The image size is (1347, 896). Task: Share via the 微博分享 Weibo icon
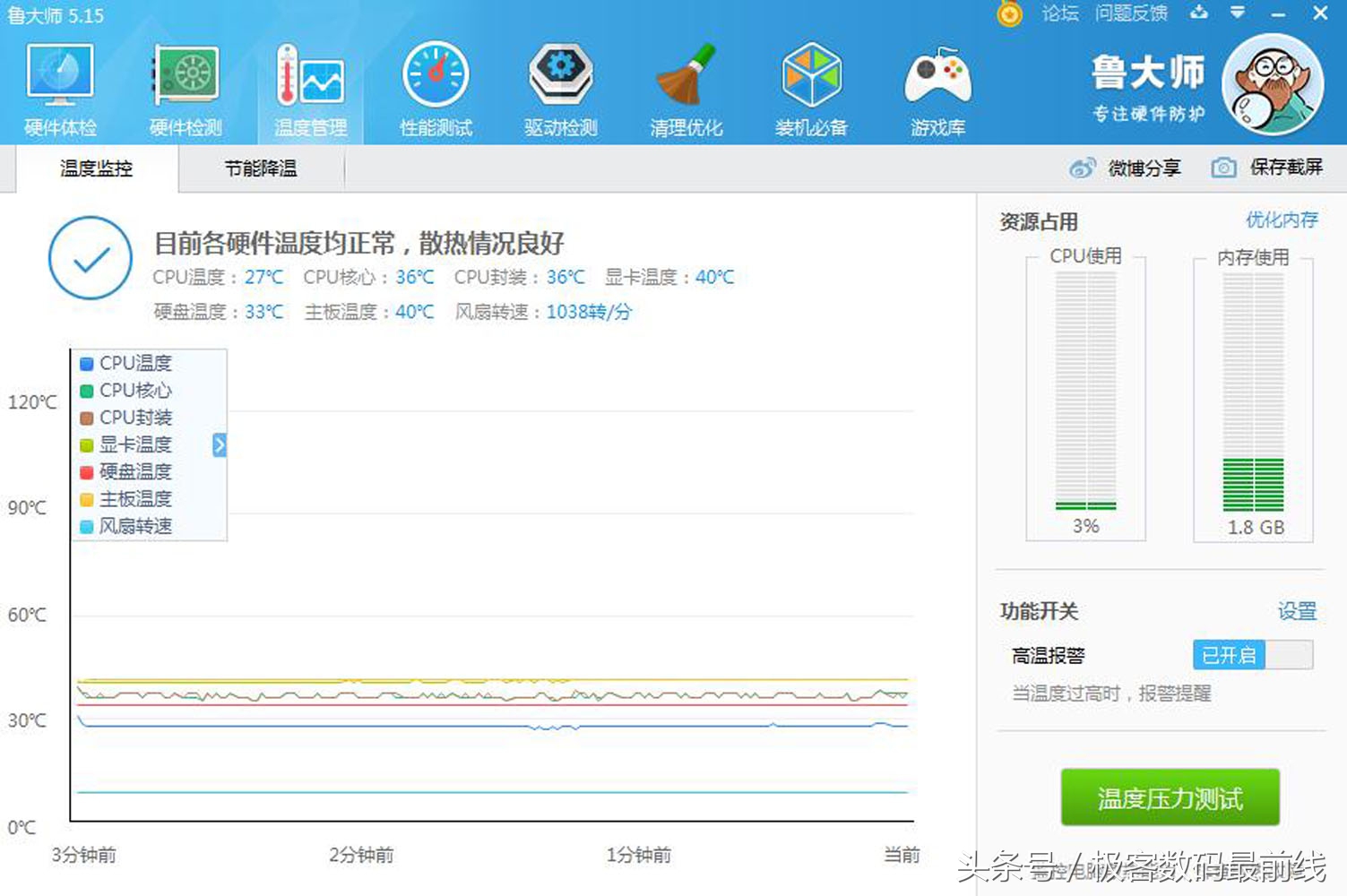tap(1083, 168)
